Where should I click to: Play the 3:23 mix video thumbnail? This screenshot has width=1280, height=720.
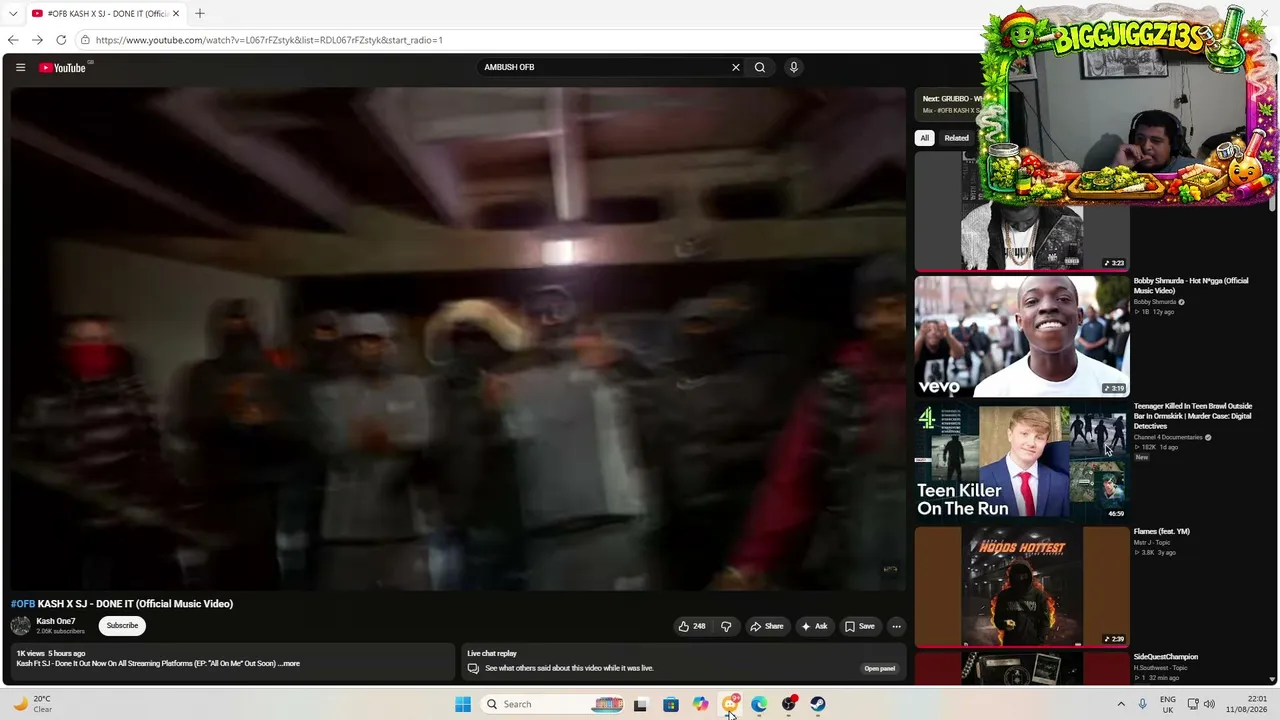[1021, 211]
